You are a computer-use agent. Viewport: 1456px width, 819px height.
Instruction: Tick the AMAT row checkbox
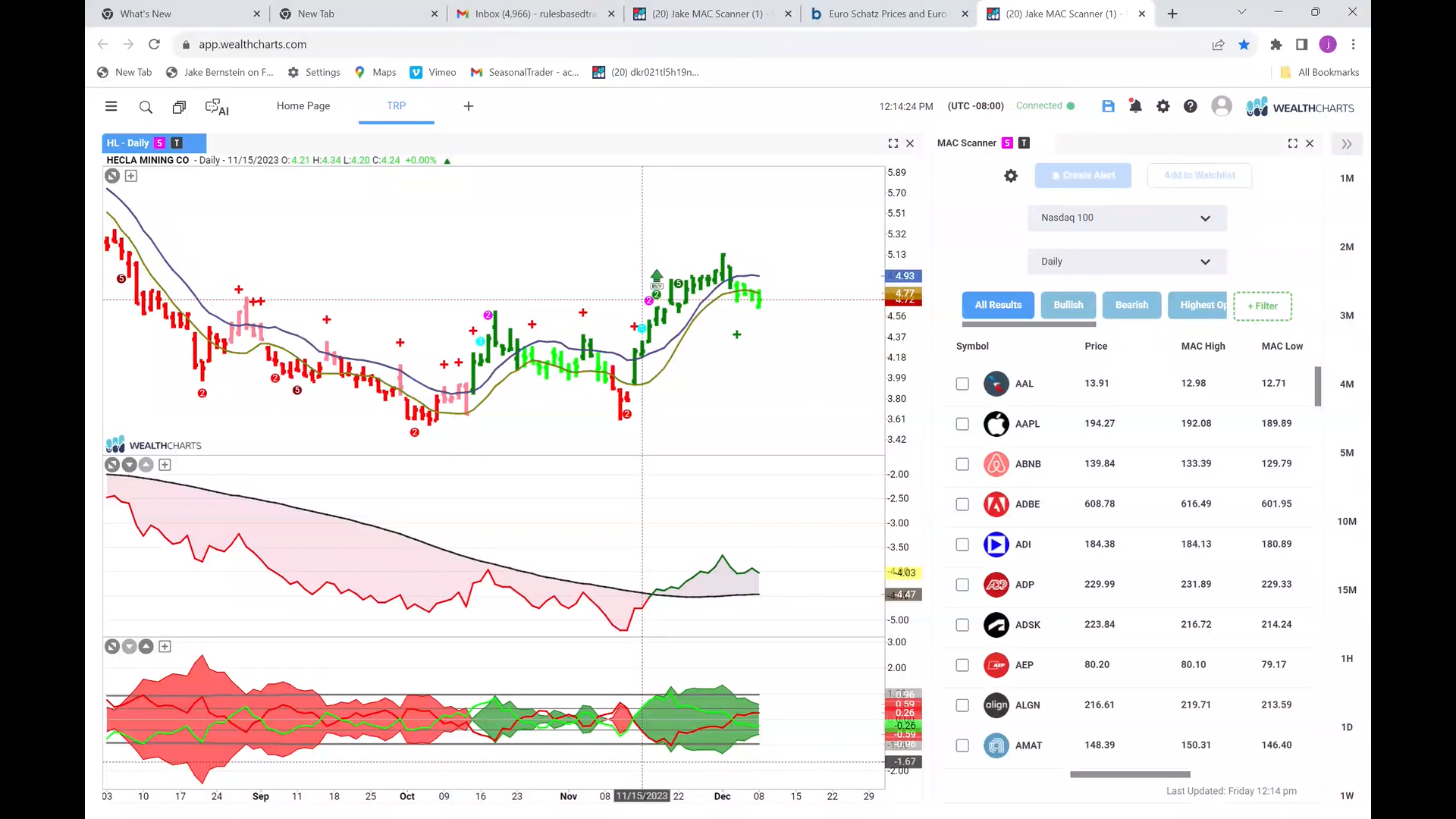coord(962,745)
